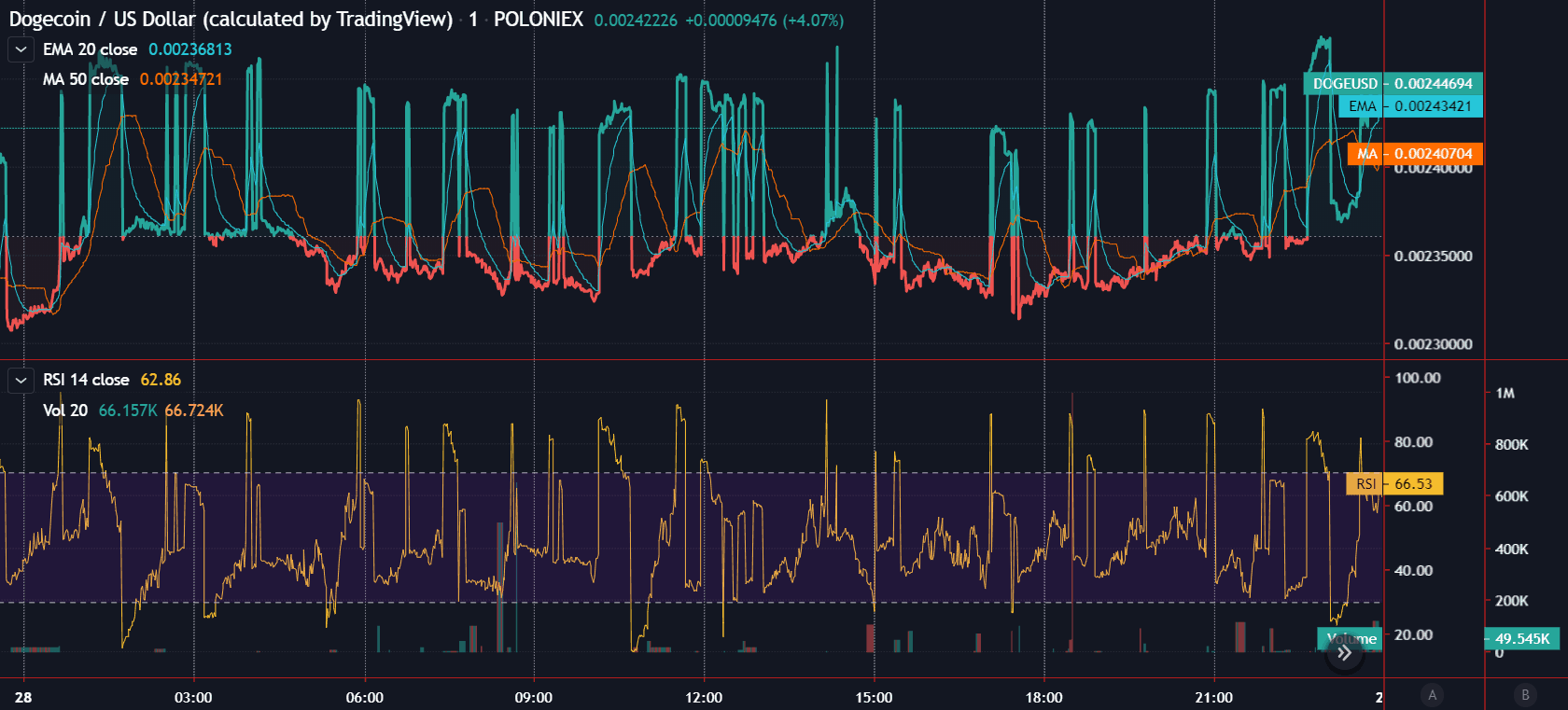Viewport: 1568px width, 710px height.
Task: Click the 100.00 RSI axis tick
Action: (1417, 378)
